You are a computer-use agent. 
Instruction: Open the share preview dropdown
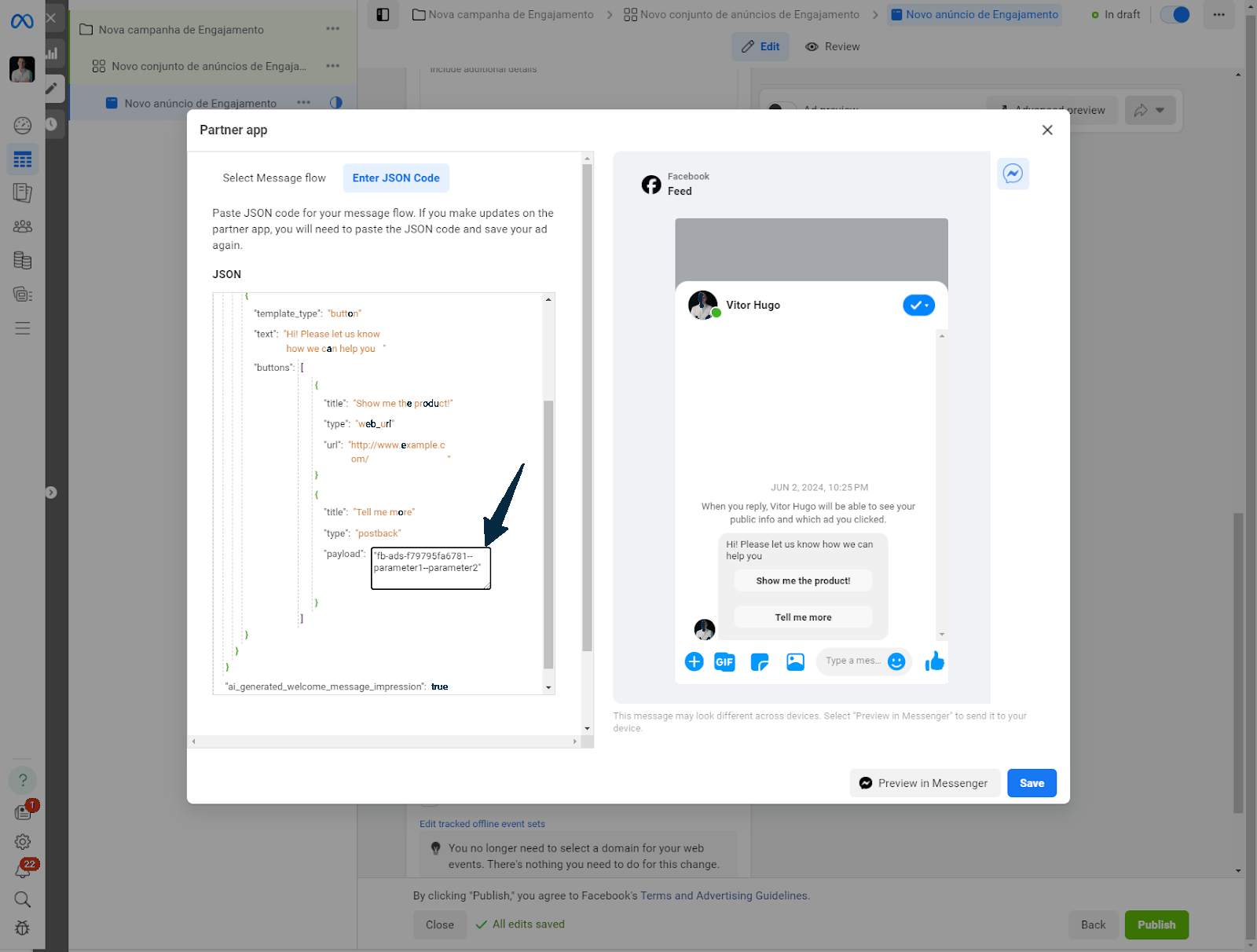tap(1150, 110)
